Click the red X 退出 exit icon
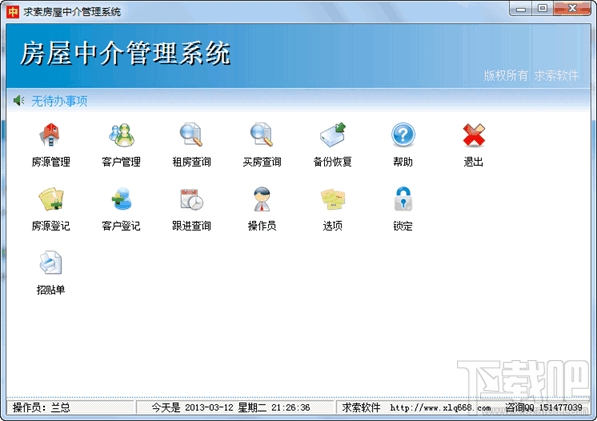 pos(474,135)
